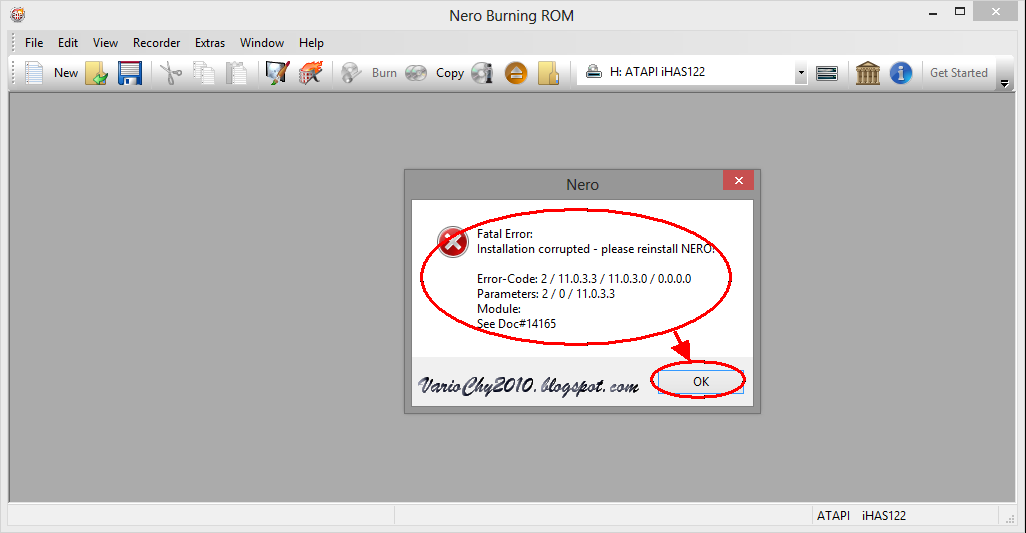Open the cover designer pencil icon
The image size is (1026, 533).
point(277,73)
